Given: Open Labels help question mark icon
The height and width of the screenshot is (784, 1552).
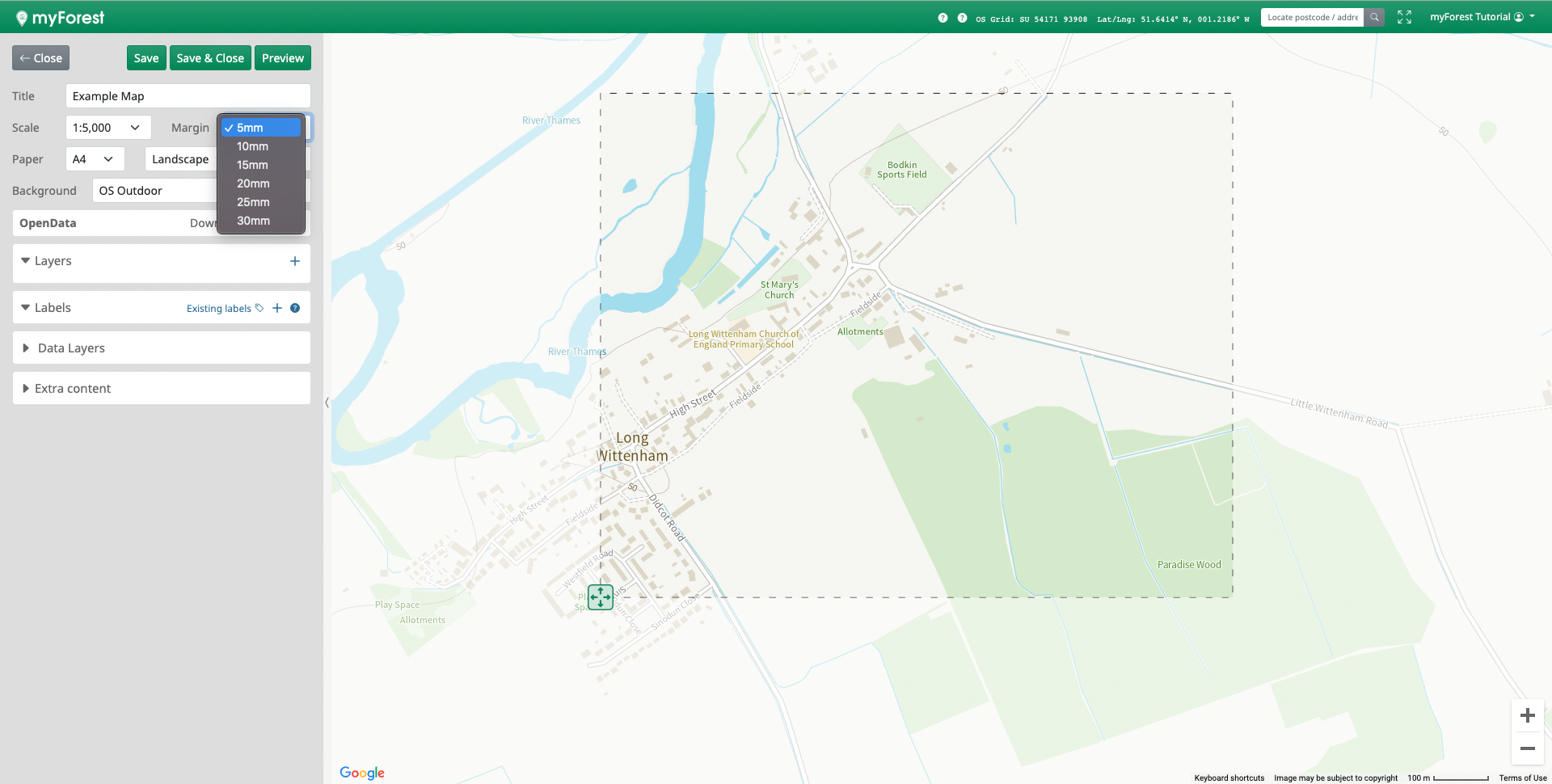Looking at the screenshot, I should point(295,308).
